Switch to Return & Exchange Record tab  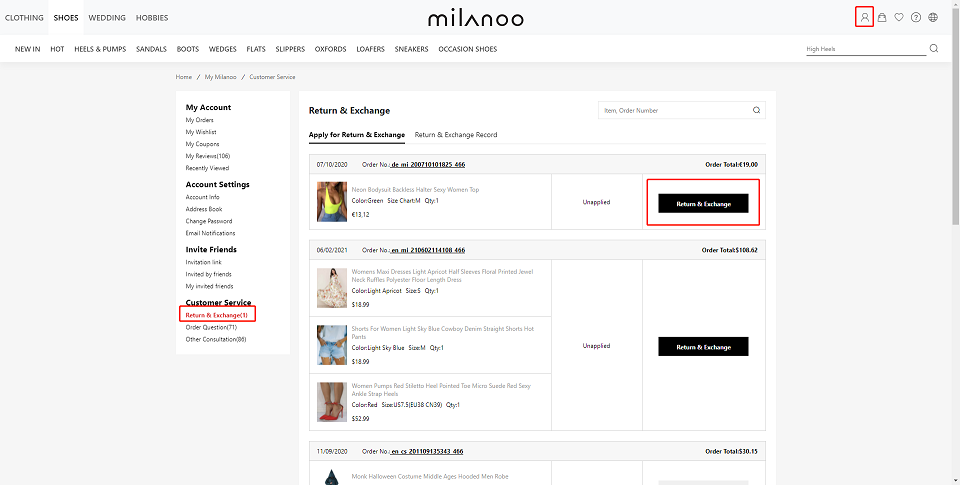coord(456,135)
